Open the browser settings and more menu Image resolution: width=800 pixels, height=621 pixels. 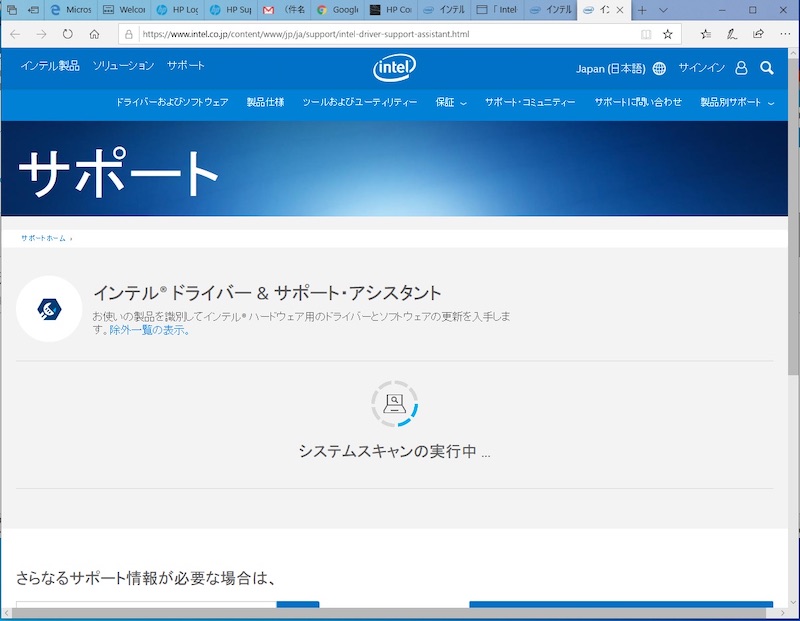785,34
